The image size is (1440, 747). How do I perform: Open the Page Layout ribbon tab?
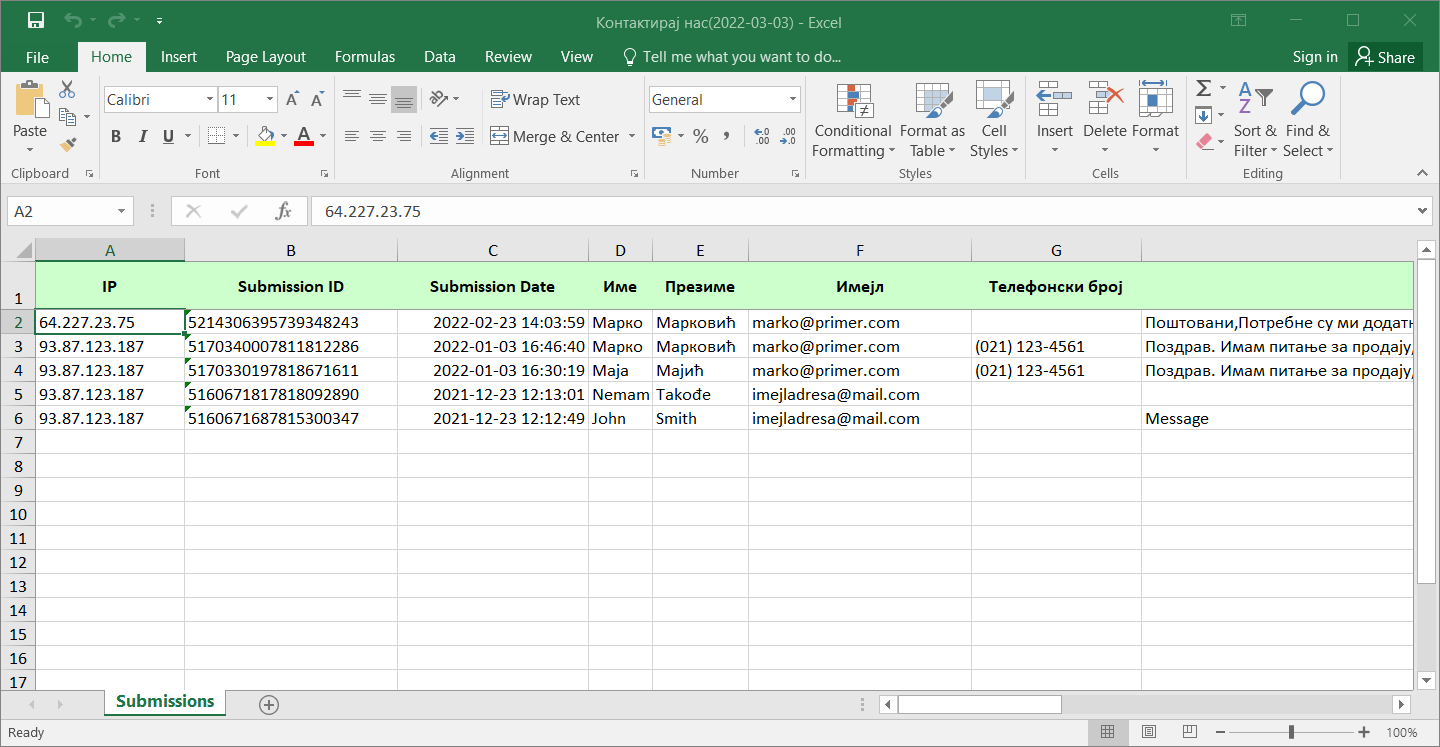[x=266, y=57]
